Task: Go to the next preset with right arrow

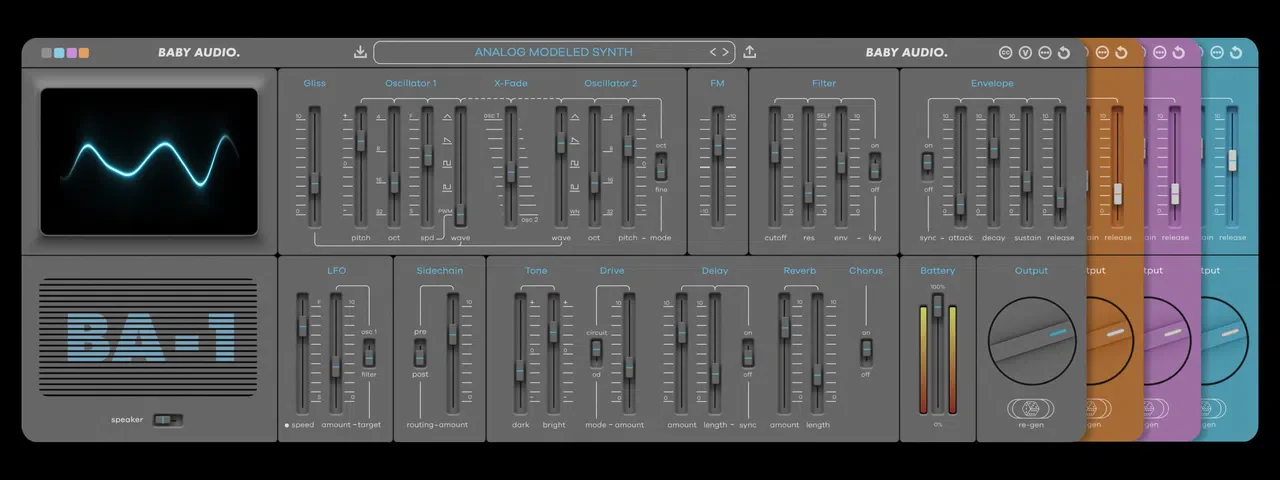Action: (x=727, y=52)
